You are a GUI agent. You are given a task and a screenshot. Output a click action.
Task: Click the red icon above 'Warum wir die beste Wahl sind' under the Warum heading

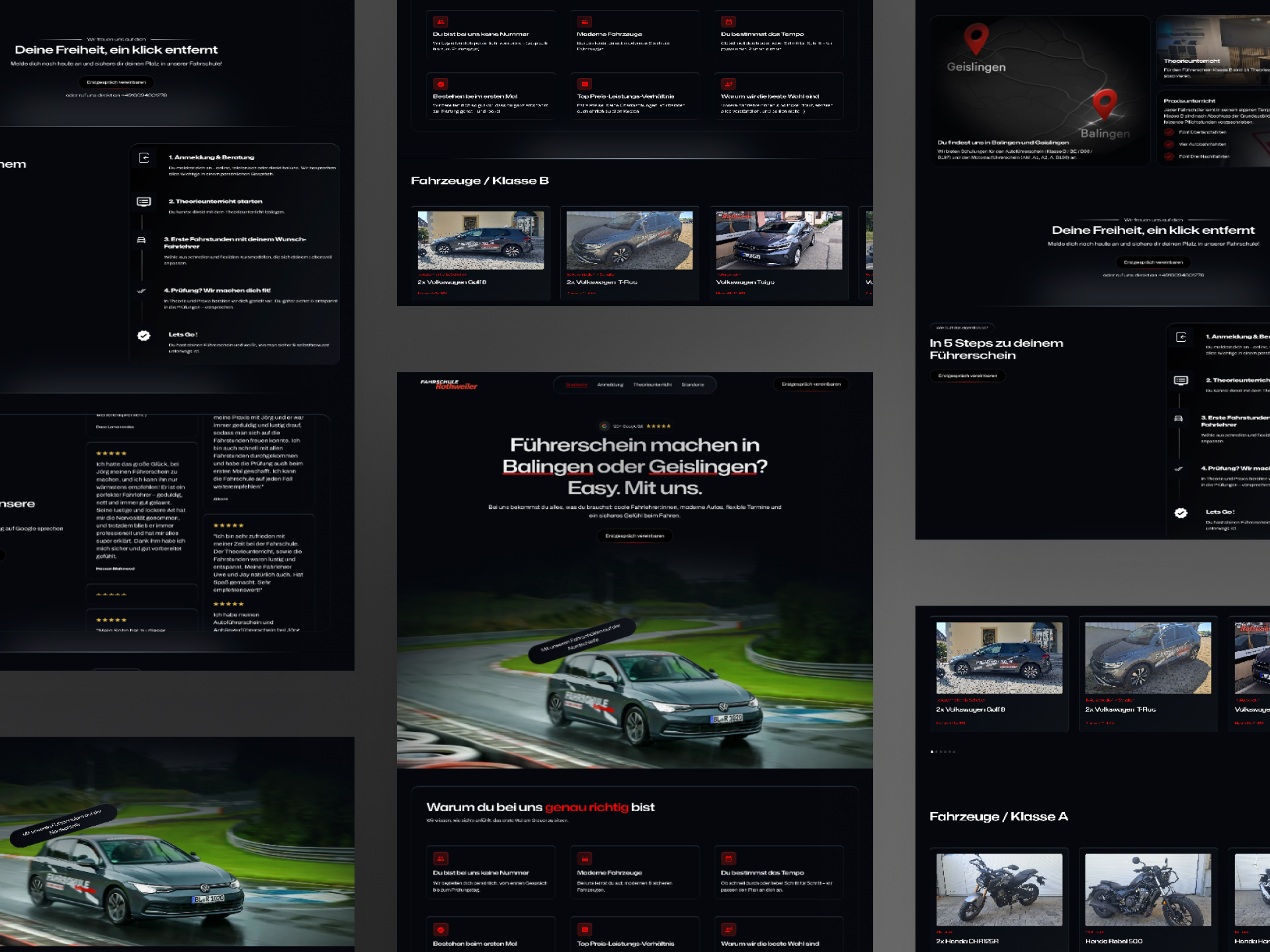(728, 930)
